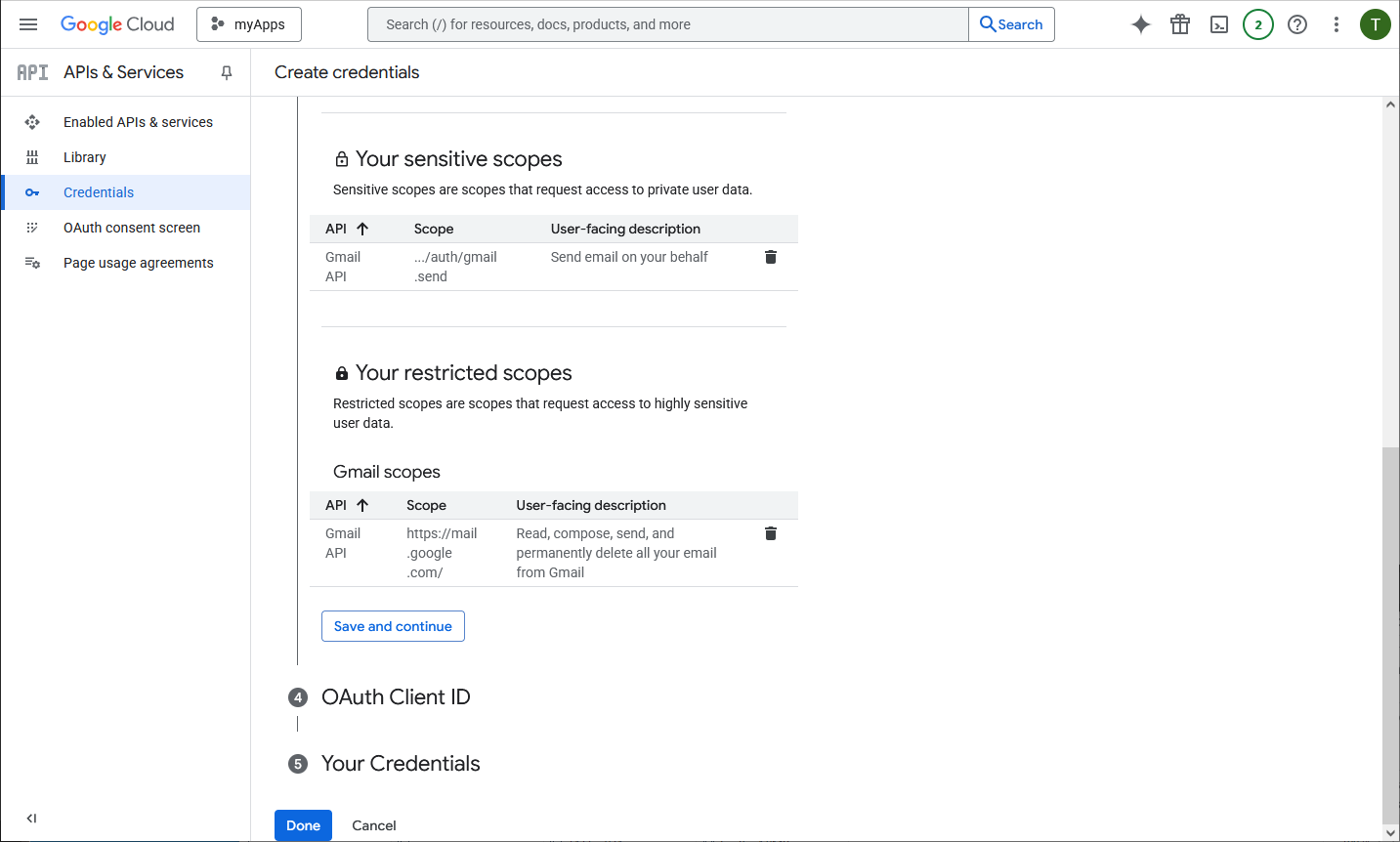
Task: Launch Gemini AI assistant sparkle icon
Action: tap(1140, 24)
